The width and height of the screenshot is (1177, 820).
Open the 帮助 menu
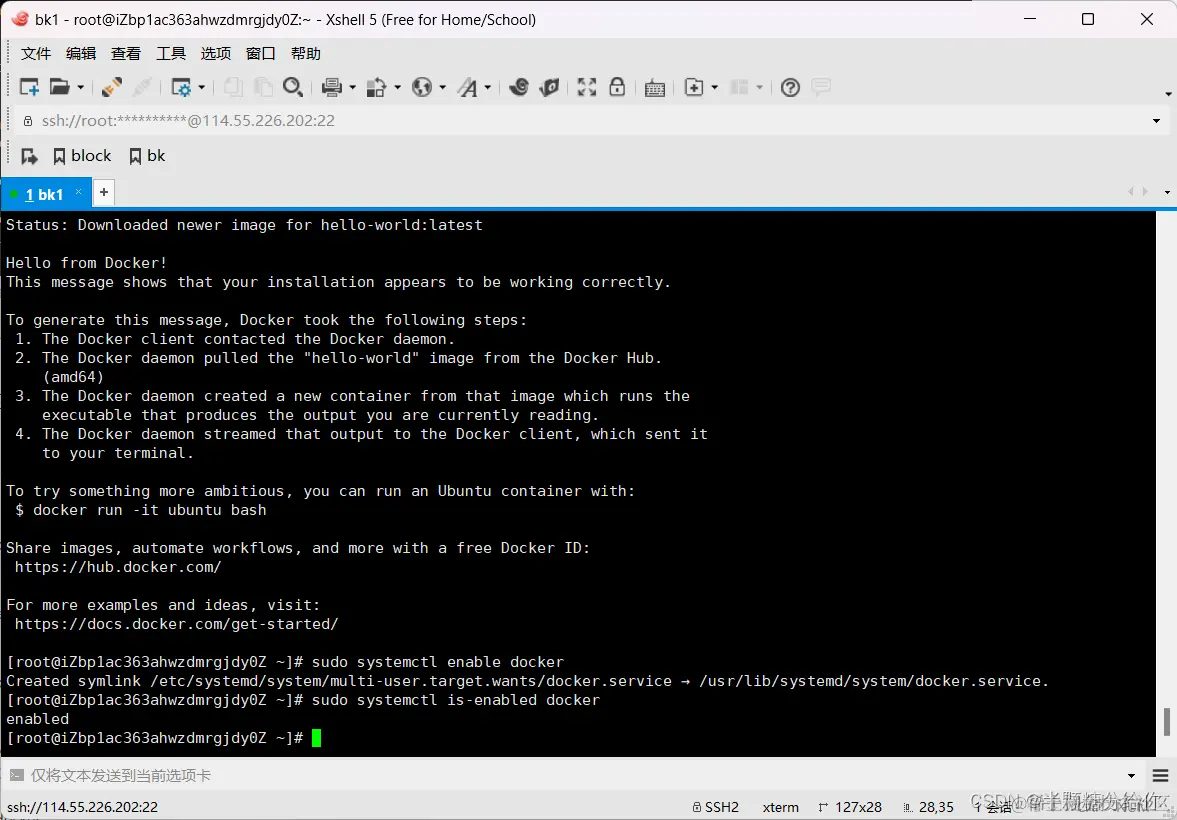(x=306, y=53)
